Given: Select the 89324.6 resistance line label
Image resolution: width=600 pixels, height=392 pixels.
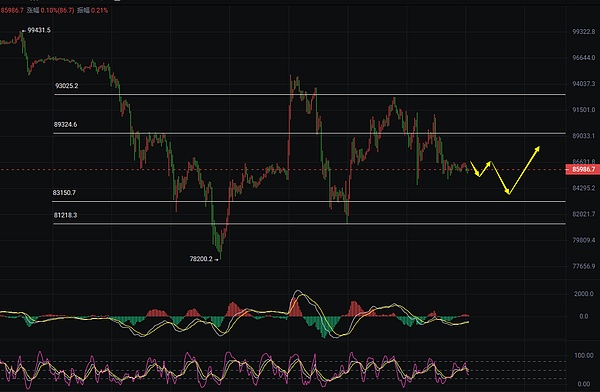Looking at the screenshot, I should [x=65, y=124].
